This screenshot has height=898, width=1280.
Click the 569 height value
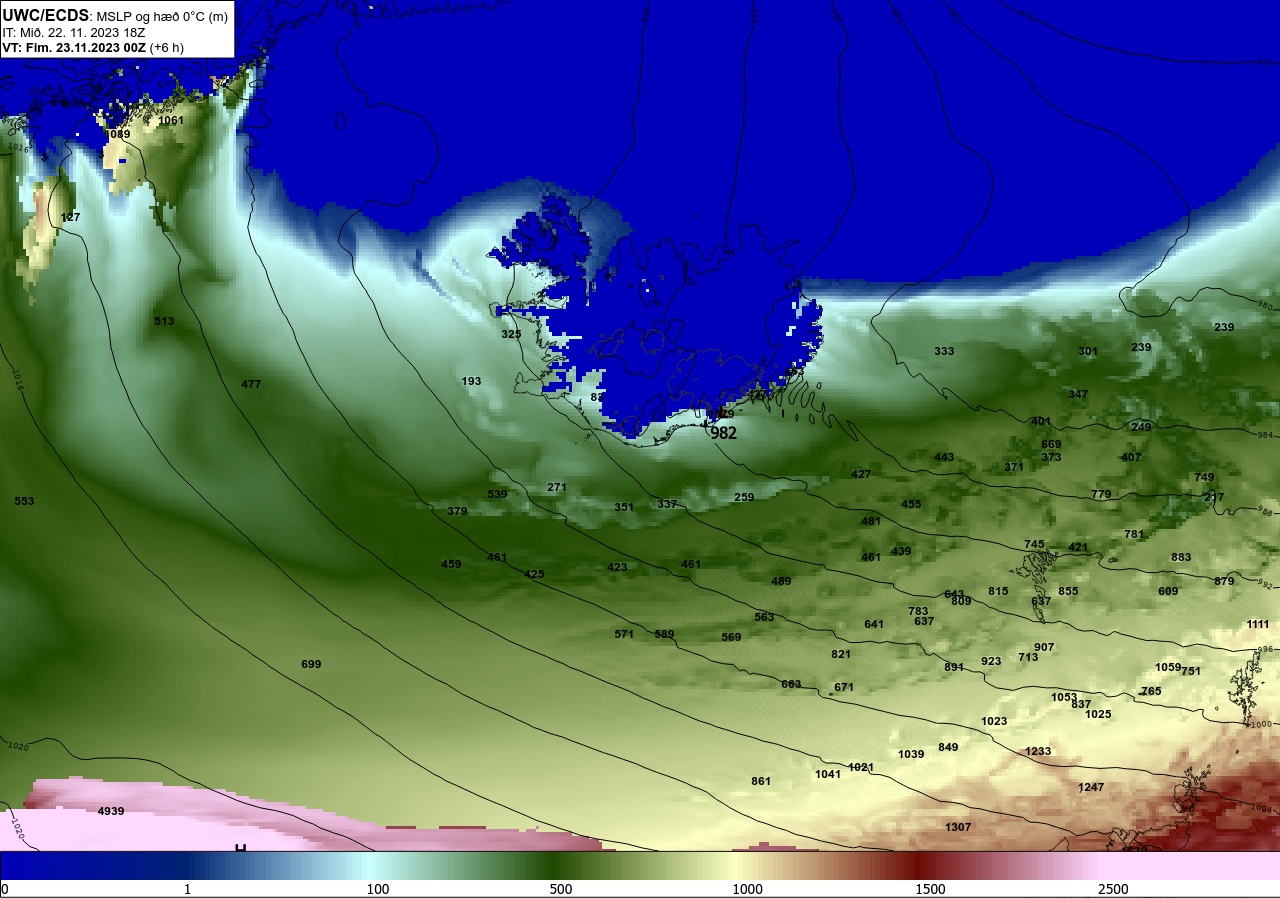point(731,637)
